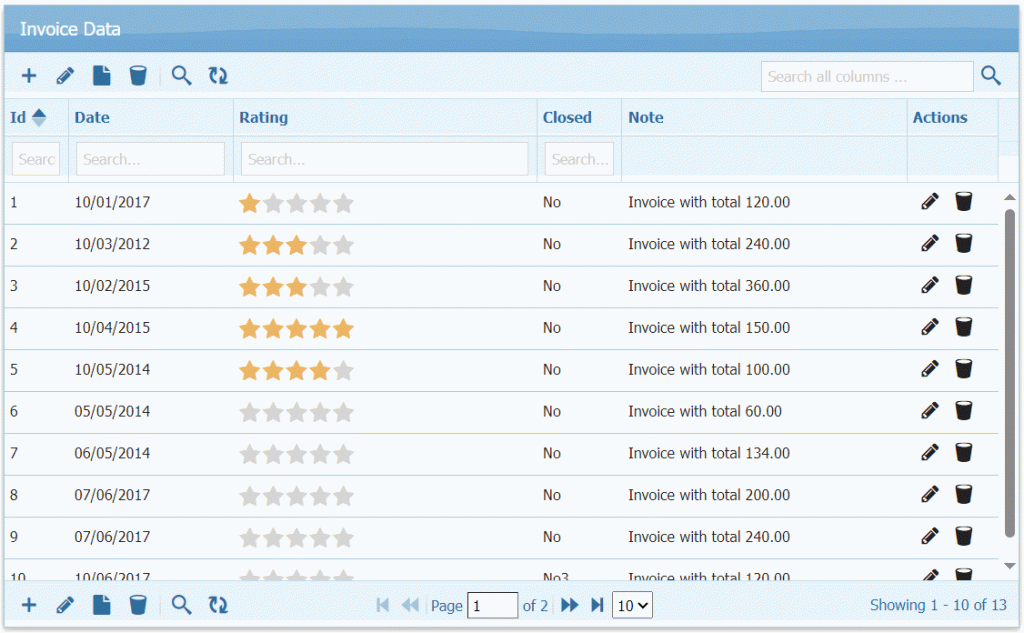Click the reload grid icon in top toolbar
This screenshot has height=633, width=1024.
click(x=218, y=76)
